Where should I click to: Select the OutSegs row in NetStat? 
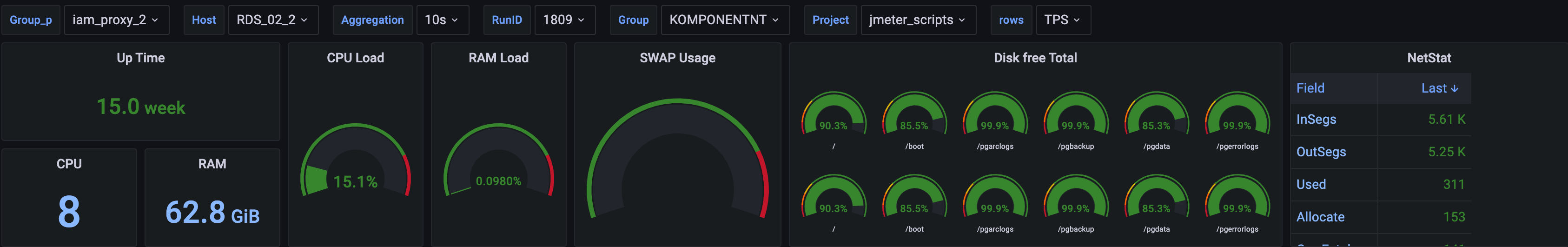click(x=1381, y=152)
